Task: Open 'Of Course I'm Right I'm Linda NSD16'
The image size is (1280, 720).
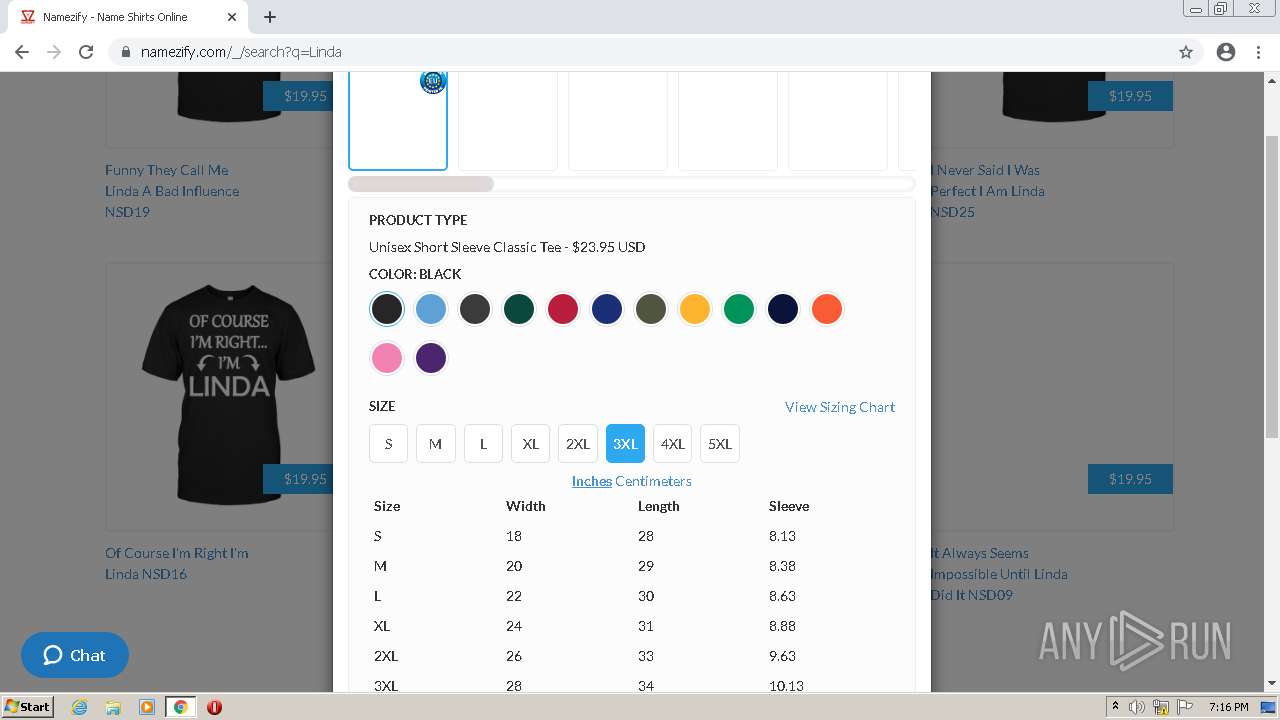Action: 177,563
